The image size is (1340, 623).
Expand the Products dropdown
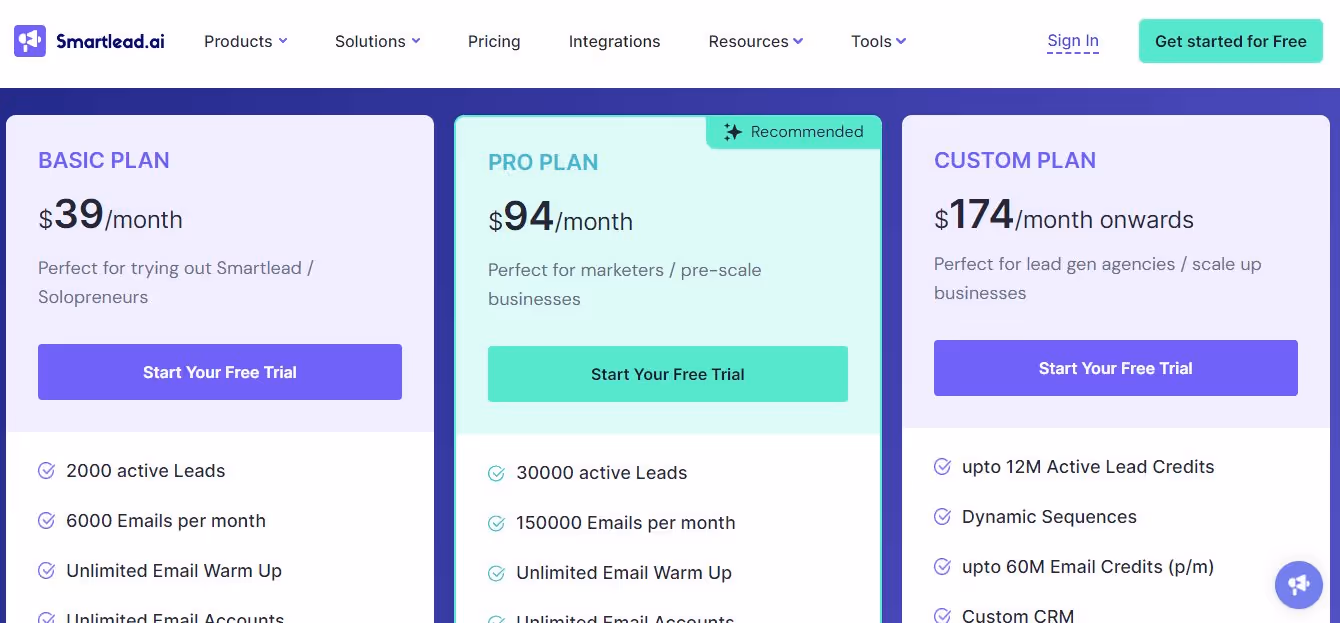(x=245, y=41)
